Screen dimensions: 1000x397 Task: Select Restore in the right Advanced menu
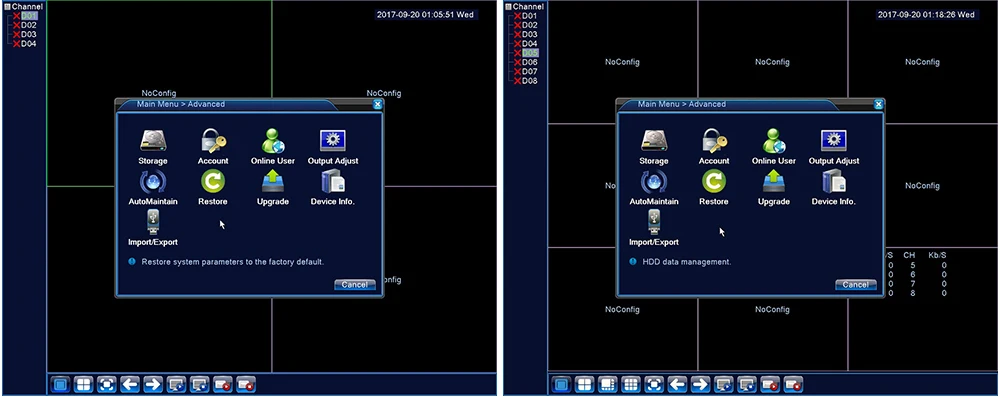714,188
